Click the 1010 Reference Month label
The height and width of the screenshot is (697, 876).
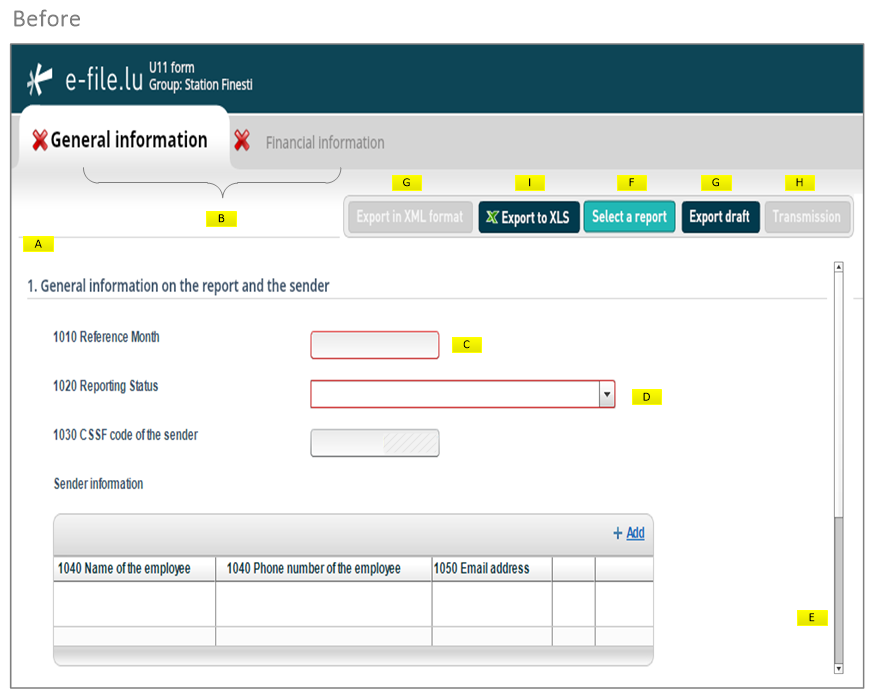click(106, 337)
